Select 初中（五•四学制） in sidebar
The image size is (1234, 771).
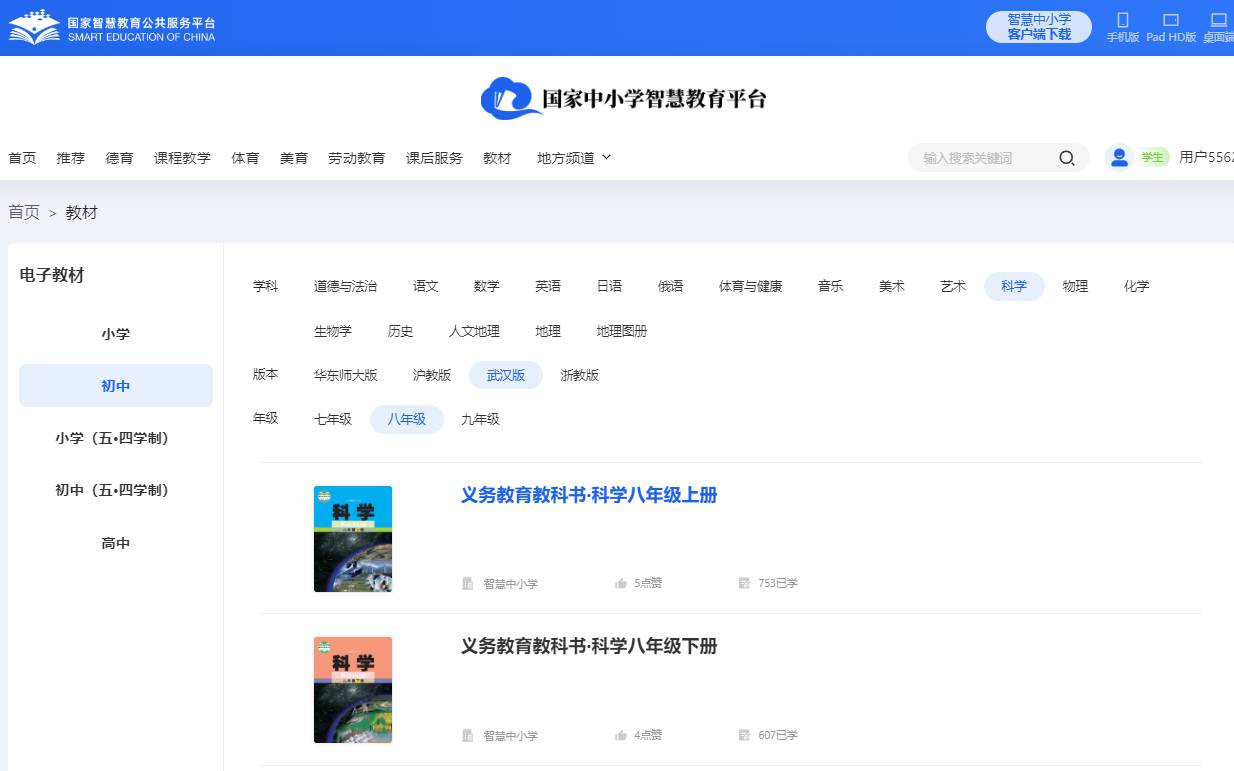pos(116,490)
